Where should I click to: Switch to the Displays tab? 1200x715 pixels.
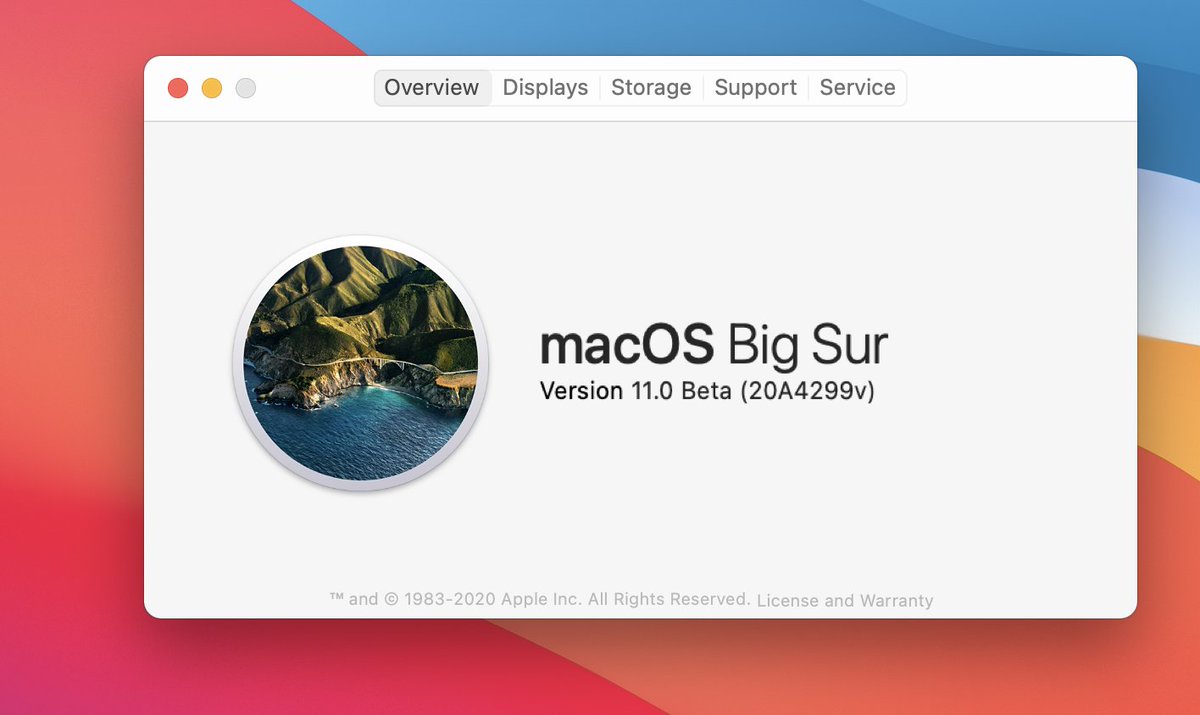pos(545,88)
